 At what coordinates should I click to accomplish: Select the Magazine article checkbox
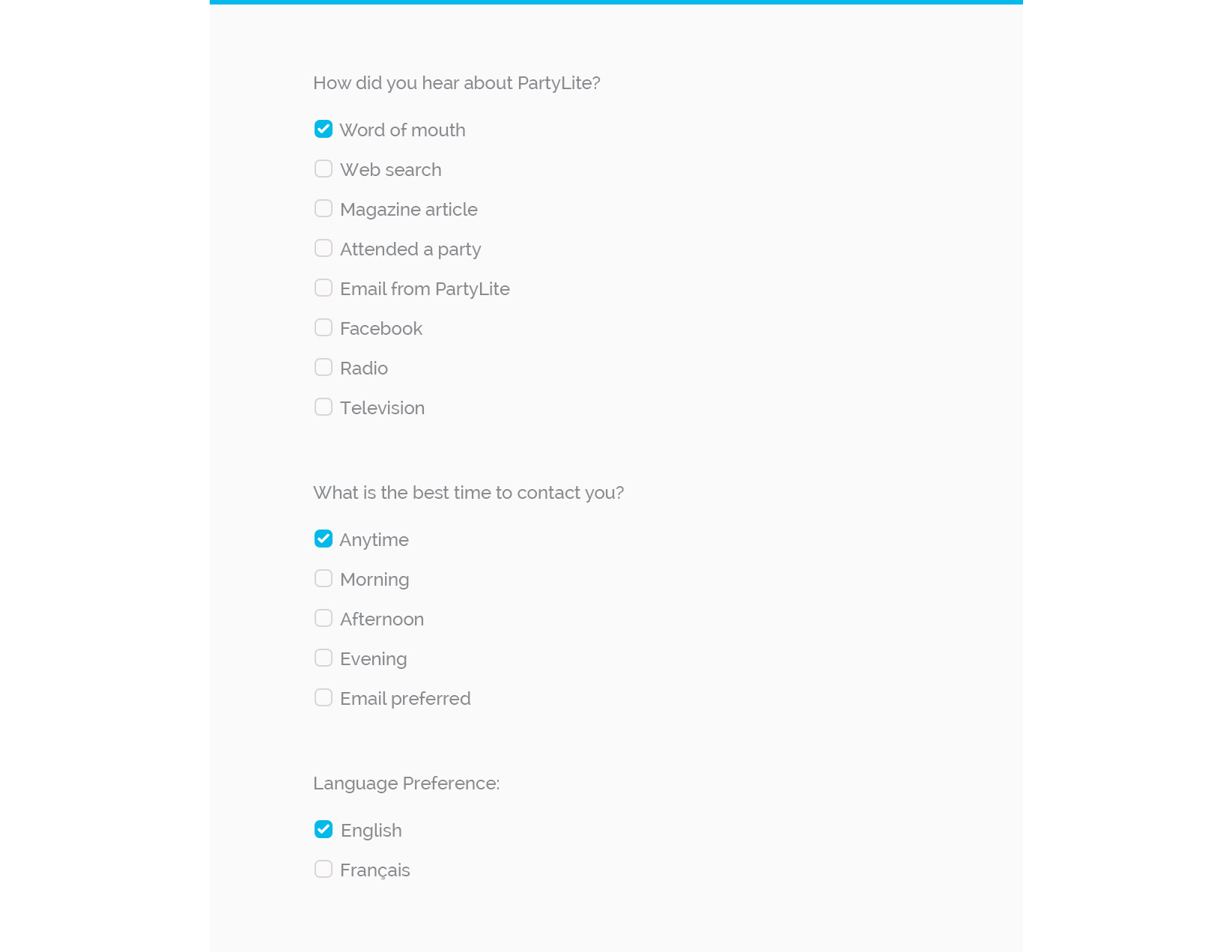coord(324,209)
